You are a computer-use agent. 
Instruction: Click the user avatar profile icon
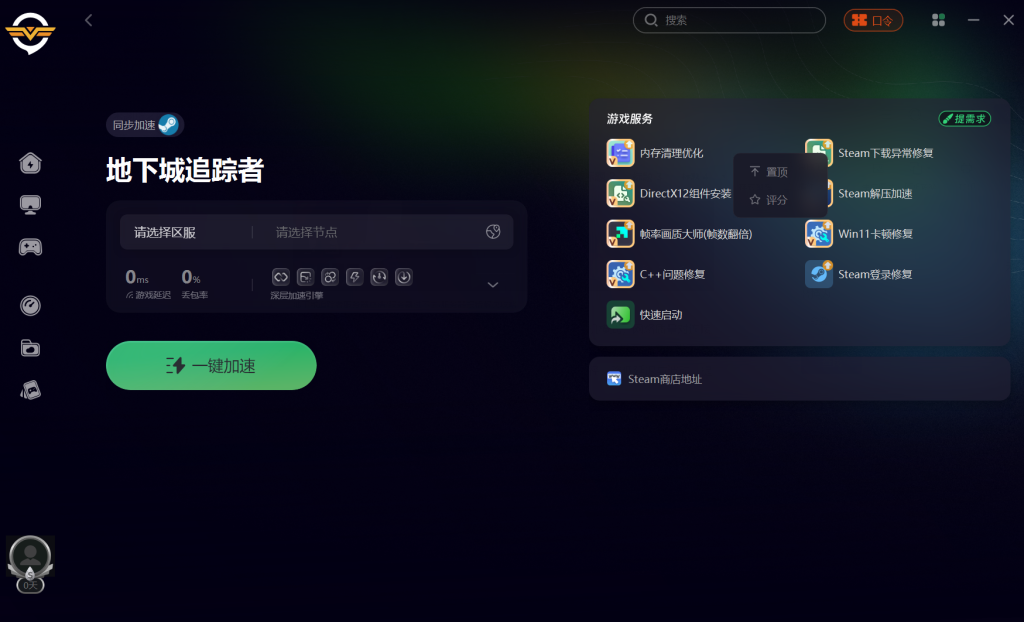(30, 557)
